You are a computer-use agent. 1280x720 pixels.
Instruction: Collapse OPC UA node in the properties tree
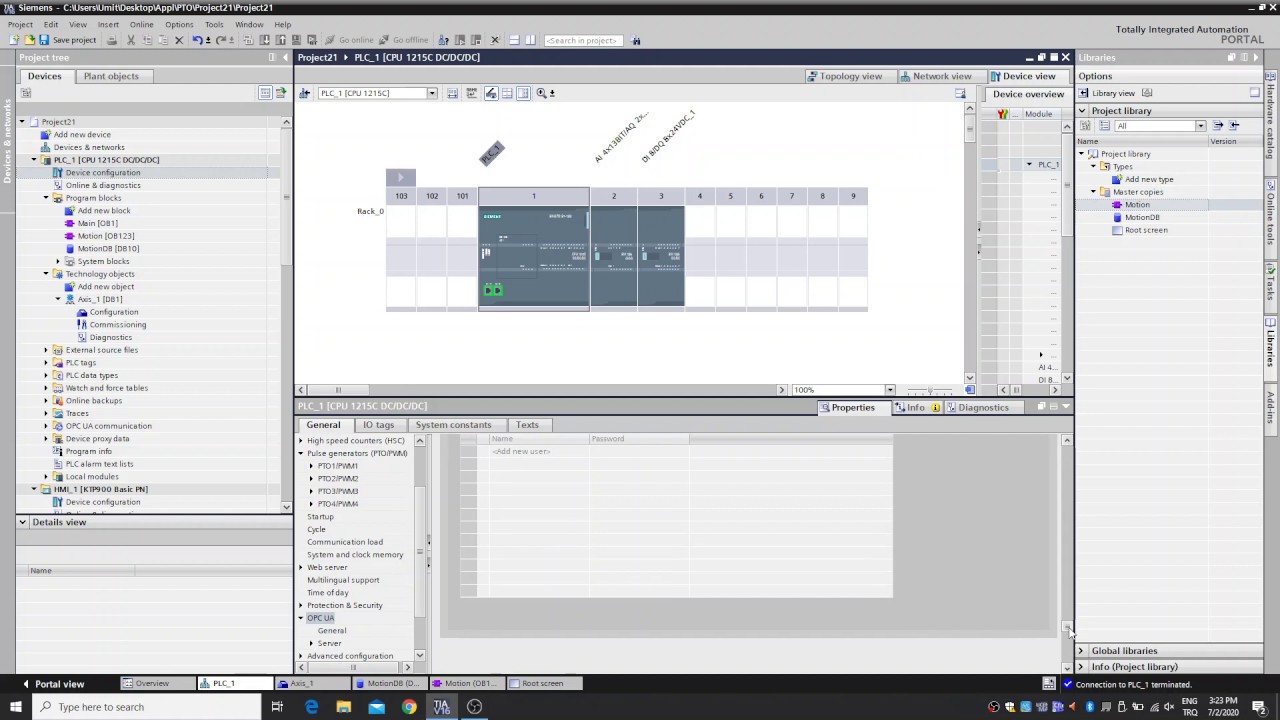tap(301, 618)
